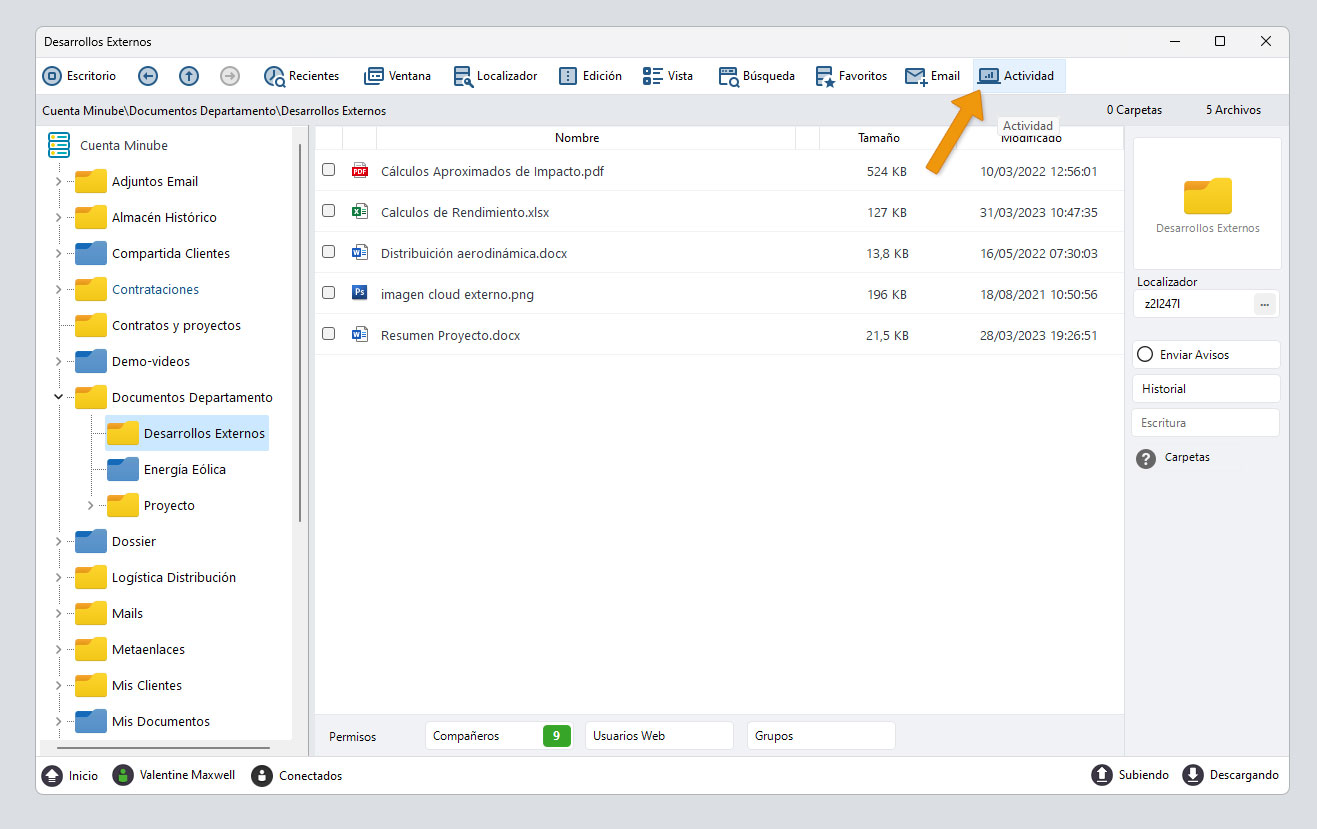Check the box for Calculos de Rendimiento.xlsx

click(328, 211)
